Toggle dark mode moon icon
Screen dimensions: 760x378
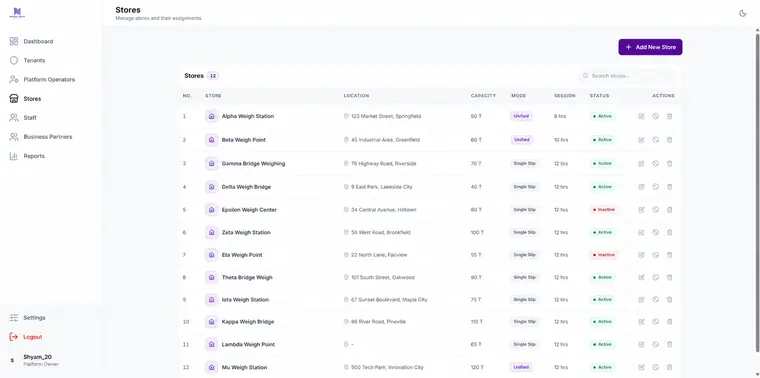click(x=742, y=13)
